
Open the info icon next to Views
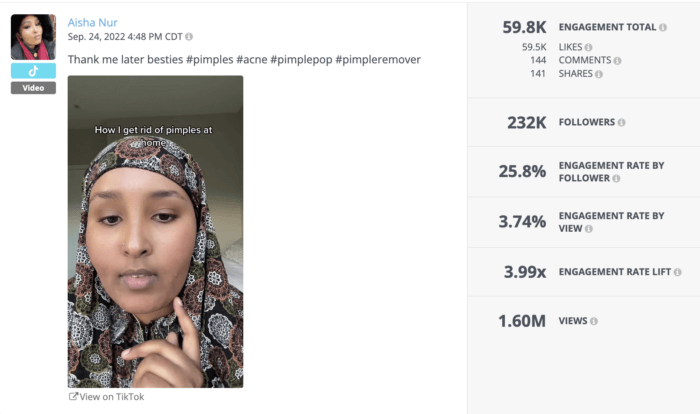[x=594, y=321]
